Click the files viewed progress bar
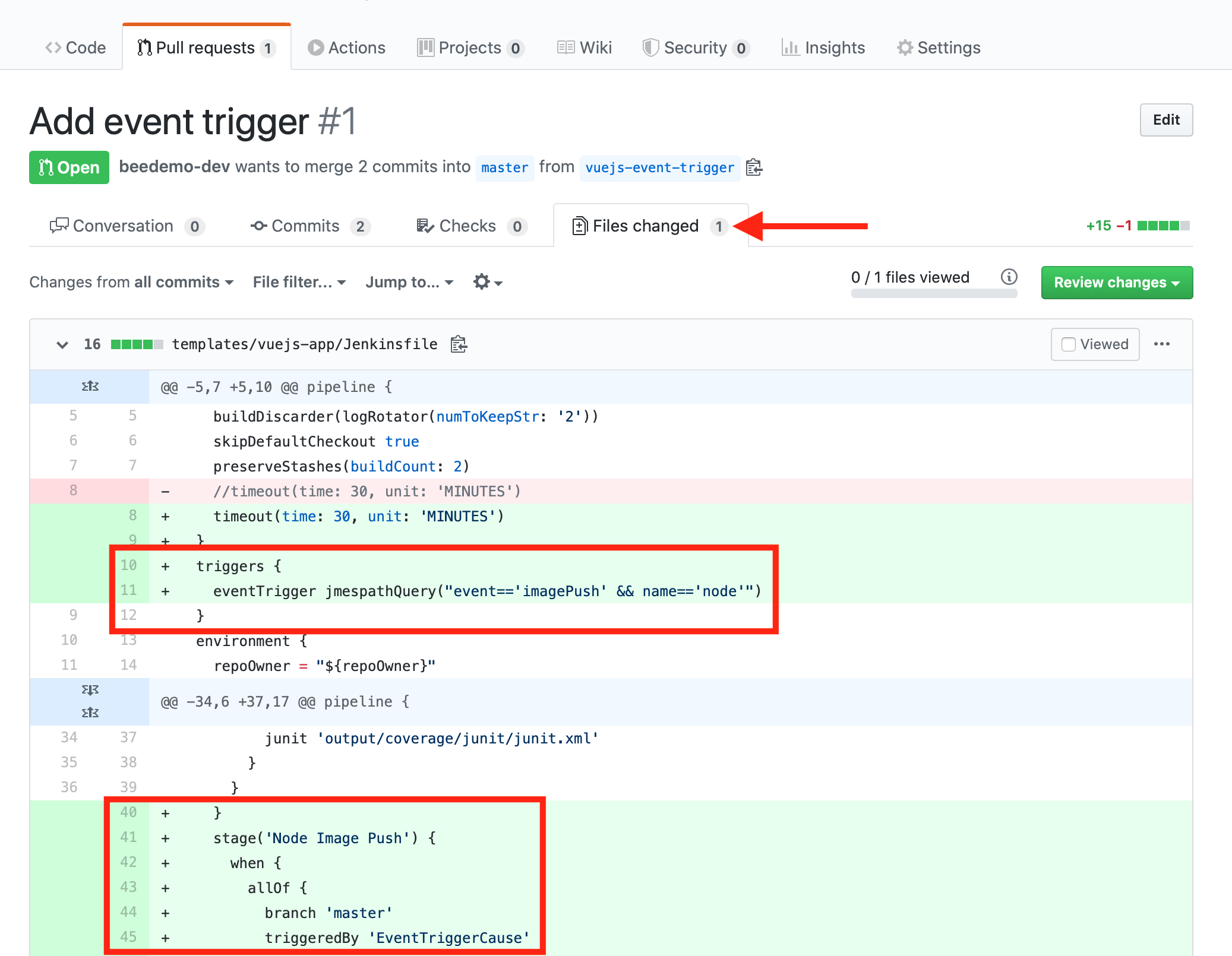This screenshot has width=1232, height=956. tap(934, 293)
